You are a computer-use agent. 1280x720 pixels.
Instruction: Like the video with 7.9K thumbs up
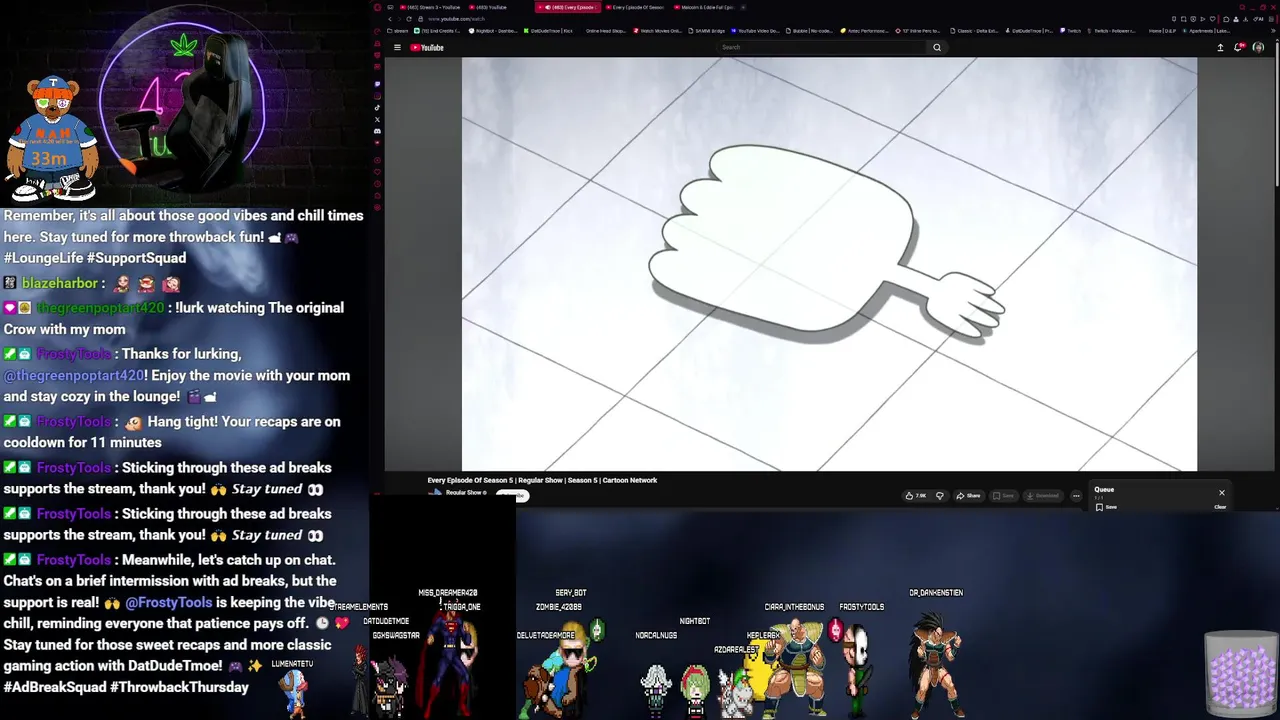[915, 495]
